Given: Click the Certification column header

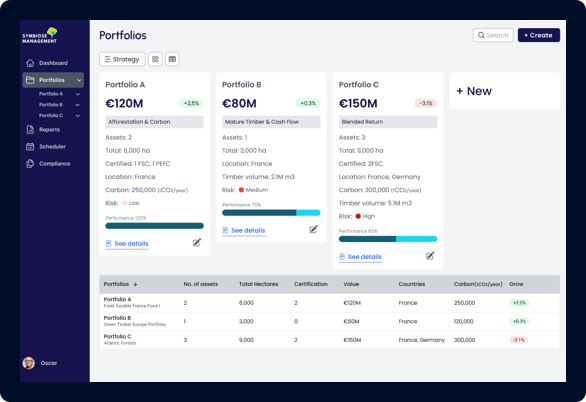Looking at the screenshot, I should click(311, 284).
